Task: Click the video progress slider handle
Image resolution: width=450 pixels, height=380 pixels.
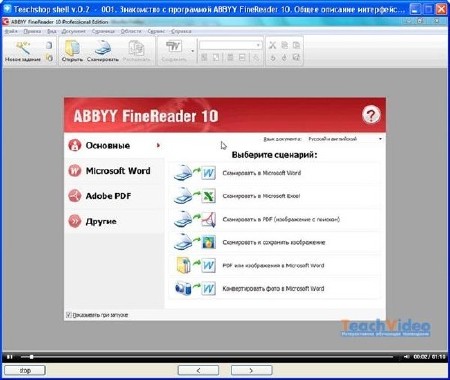Action: click(x=31, y=357)
